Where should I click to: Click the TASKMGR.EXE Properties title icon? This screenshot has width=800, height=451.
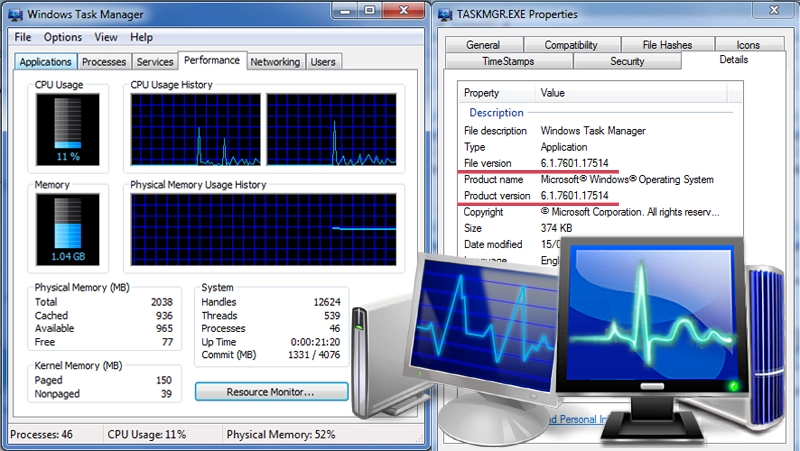click(x=445, y=14)
